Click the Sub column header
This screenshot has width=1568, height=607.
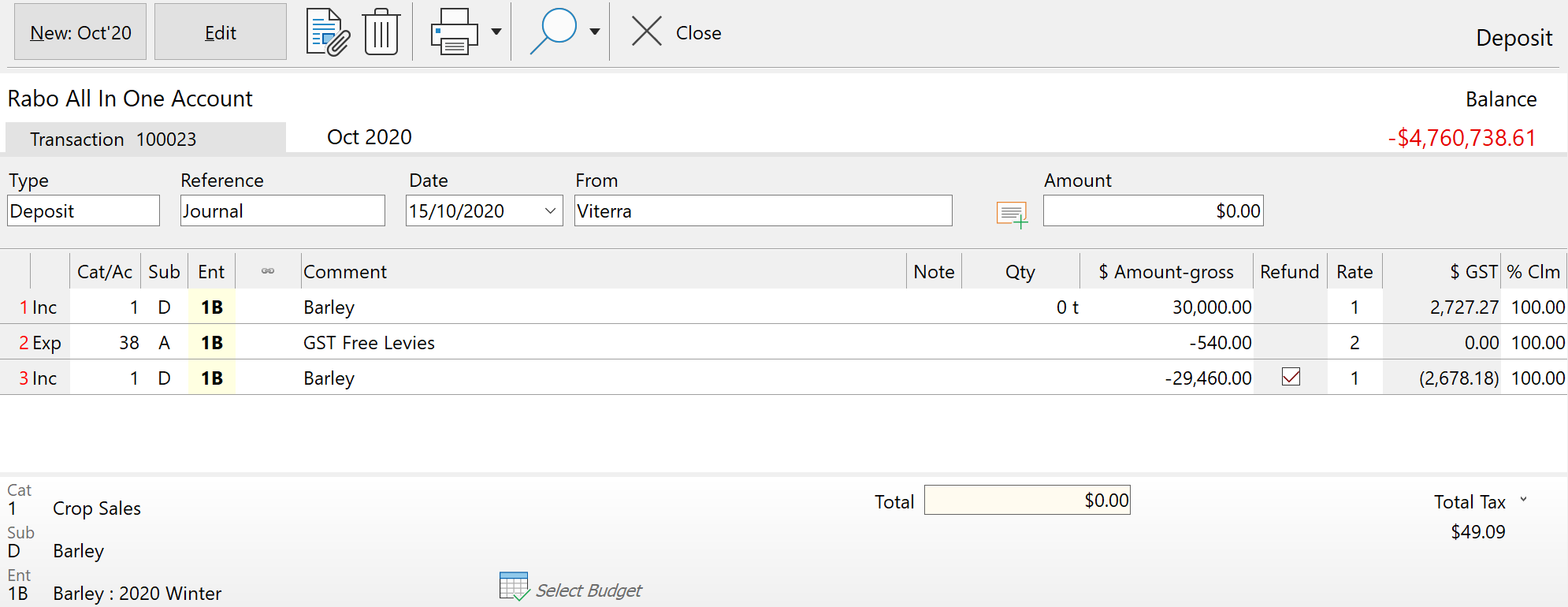click(164, 272)
